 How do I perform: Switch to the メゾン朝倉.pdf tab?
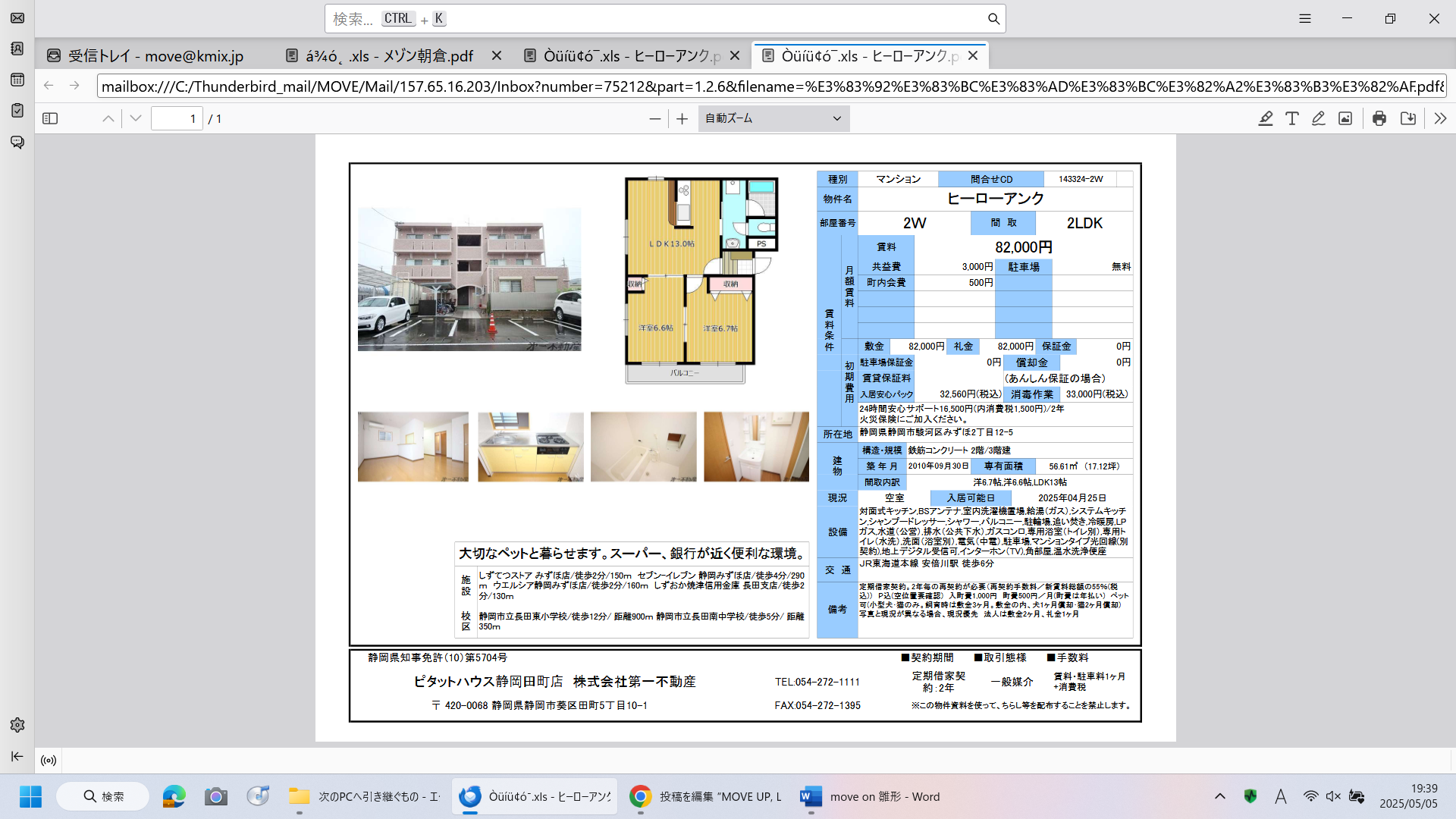point(388,56)
